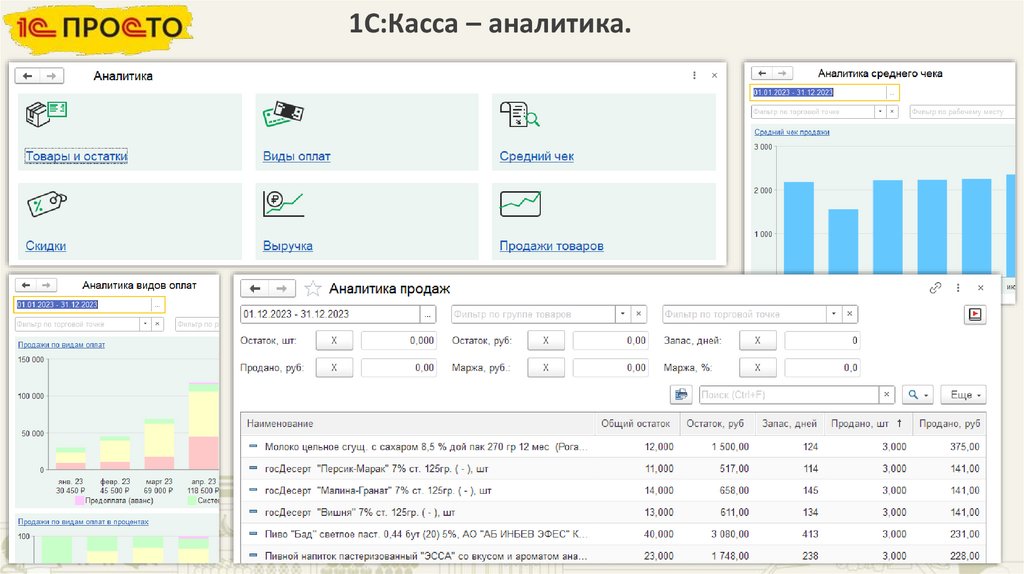
Task: Click the Средний чек receipt icon
Action: pyautogui.click(x=520, y=114)
